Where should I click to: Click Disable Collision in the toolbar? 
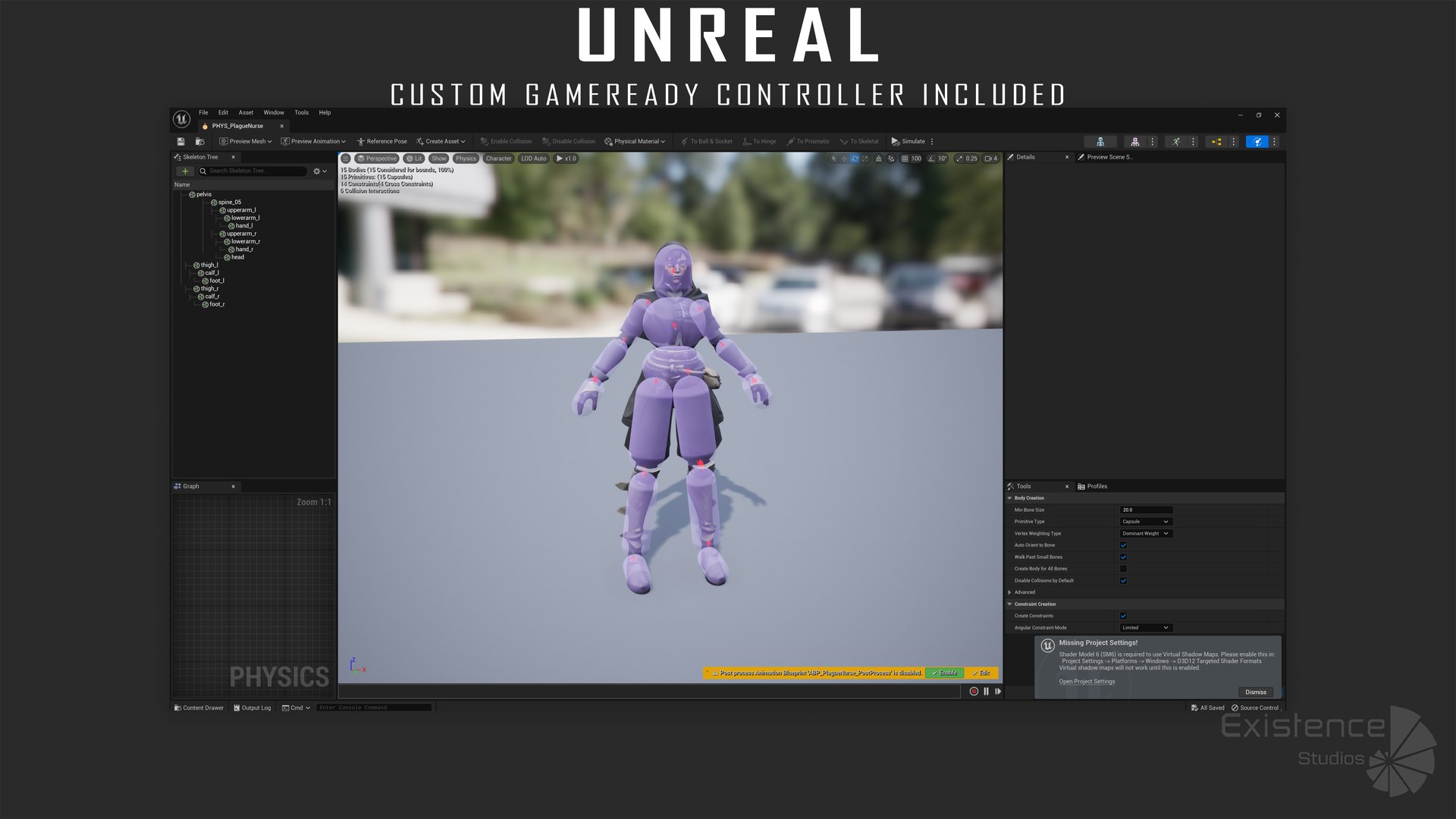point(569,141)
